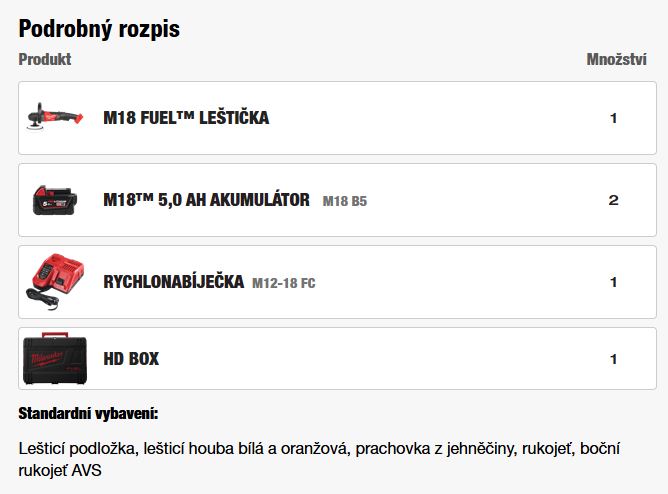Click empty area of the HD BOX row card
Screen dimensions: 668x494
[x=383, y=359]
